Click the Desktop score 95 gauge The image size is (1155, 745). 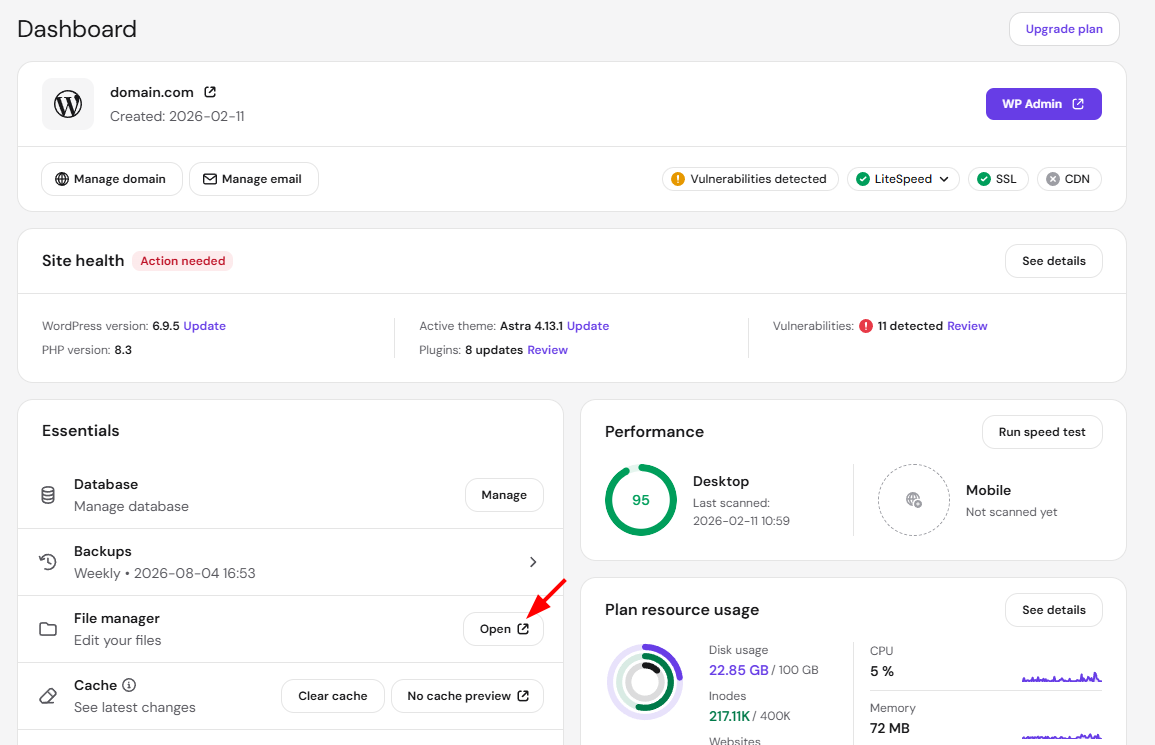tap(641, 500)
